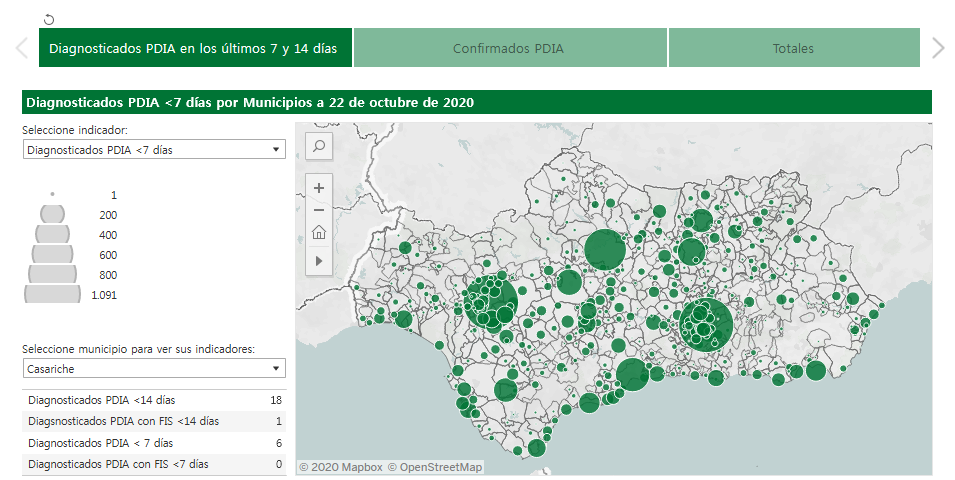Switch to the Confirmados PDIA tab

(x=509, y=48)
